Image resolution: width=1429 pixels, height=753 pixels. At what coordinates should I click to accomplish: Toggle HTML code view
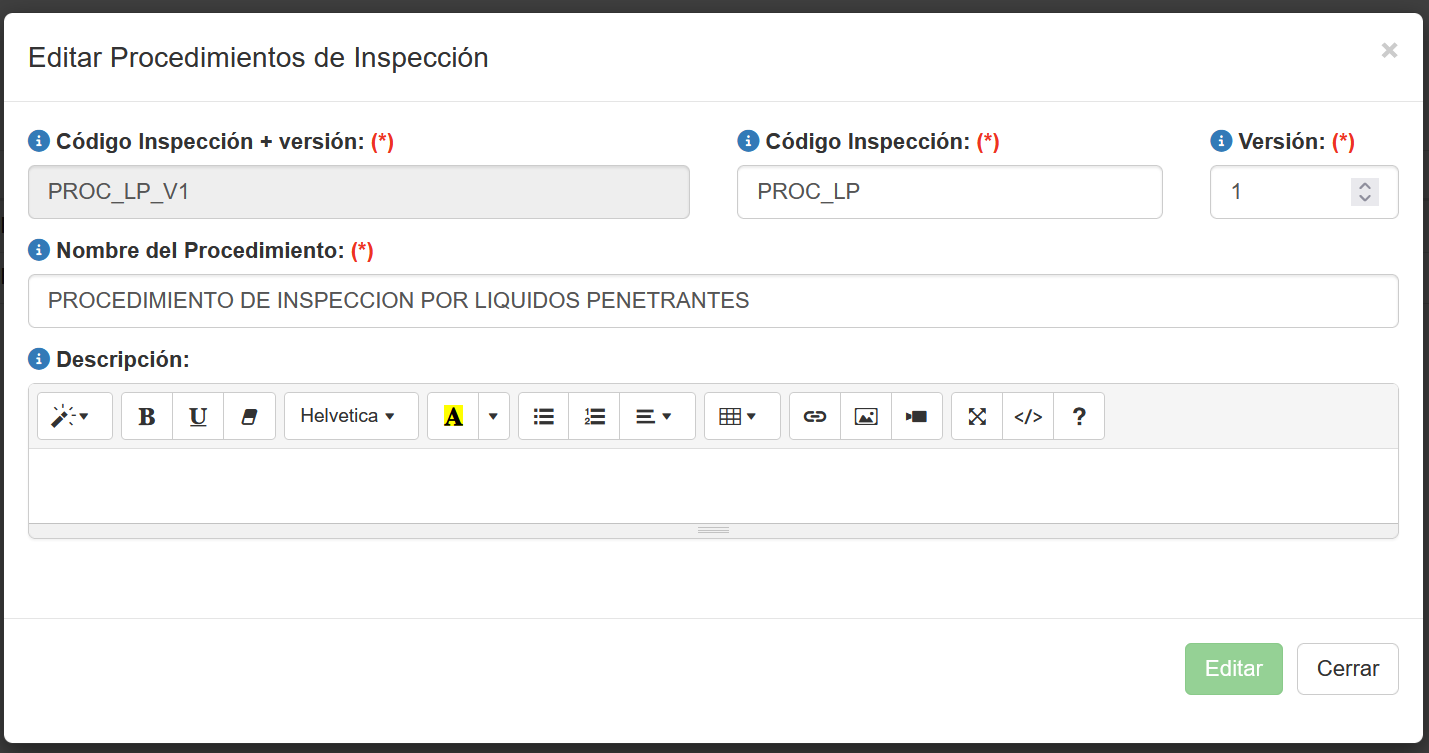click(1028, 416)
